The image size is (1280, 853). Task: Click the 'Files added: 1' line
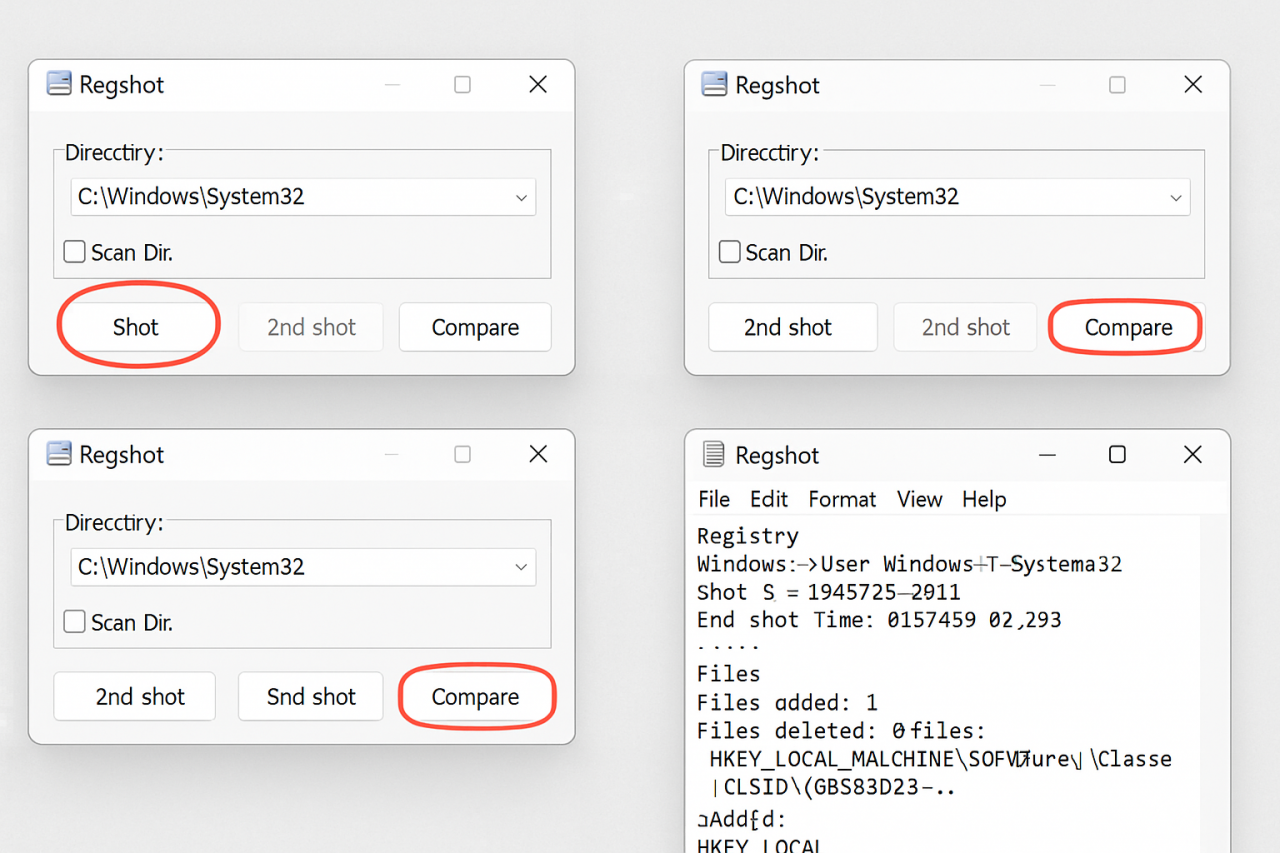coord(787,703)
